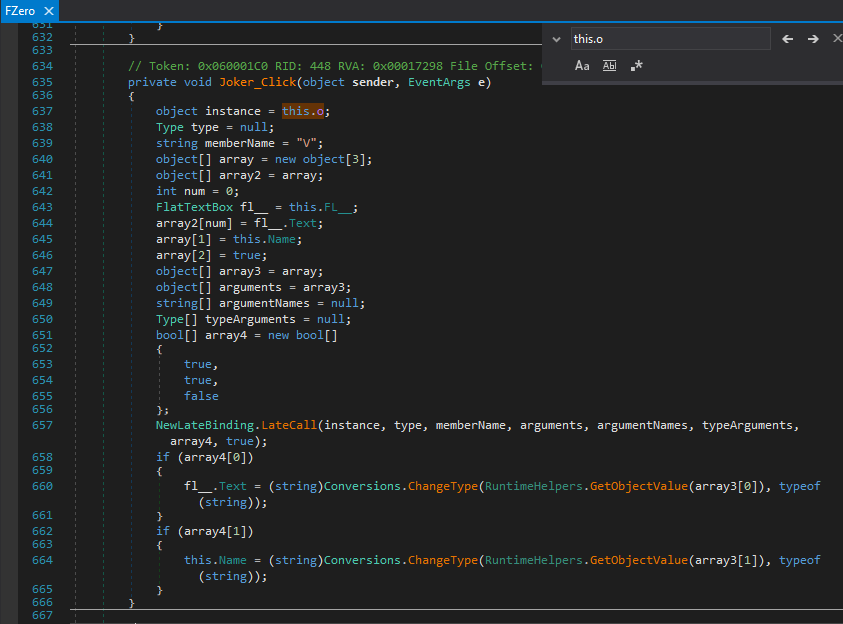Click 'if (array4[0])' condition on line 658
The height and width of the screenshot is (624, 843).
204,457
